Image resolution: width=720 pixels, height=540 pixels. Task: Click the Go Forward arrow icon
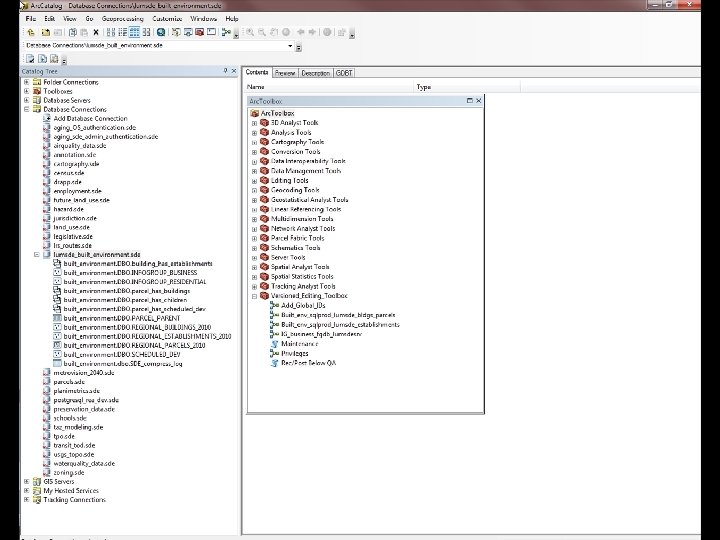[312, 32]
